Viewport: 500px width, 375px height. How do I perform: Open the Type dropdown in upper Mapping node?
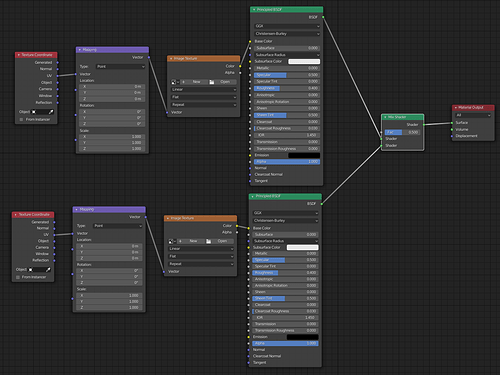(120, 67)
